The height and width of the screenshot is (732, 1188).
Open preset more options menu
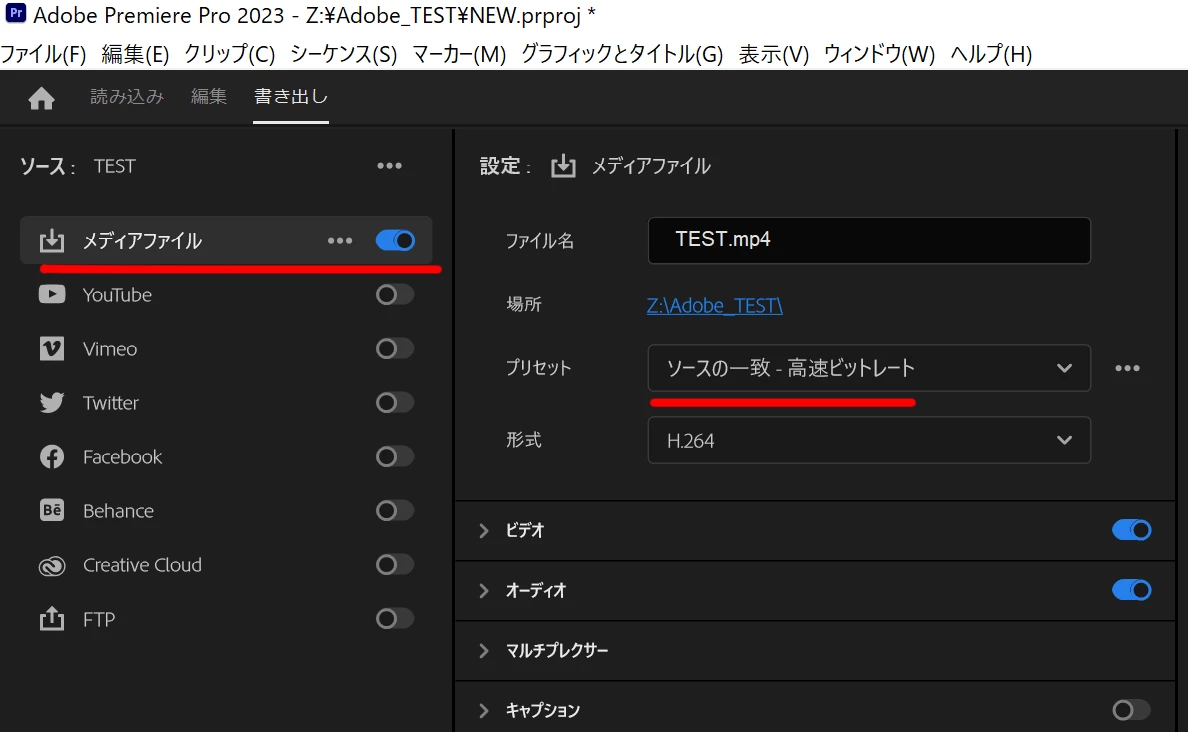1127,368
